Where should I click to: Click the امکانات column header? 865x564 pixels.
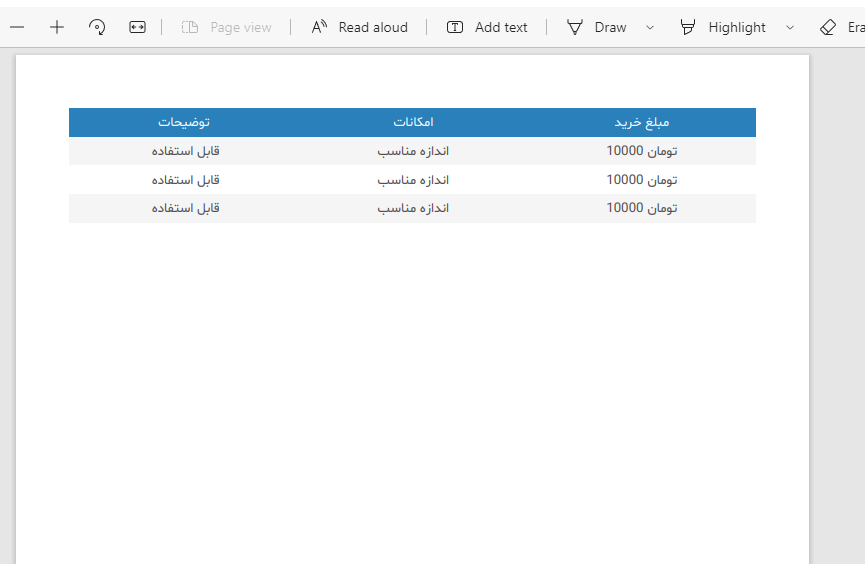click(x=413, y=122)
